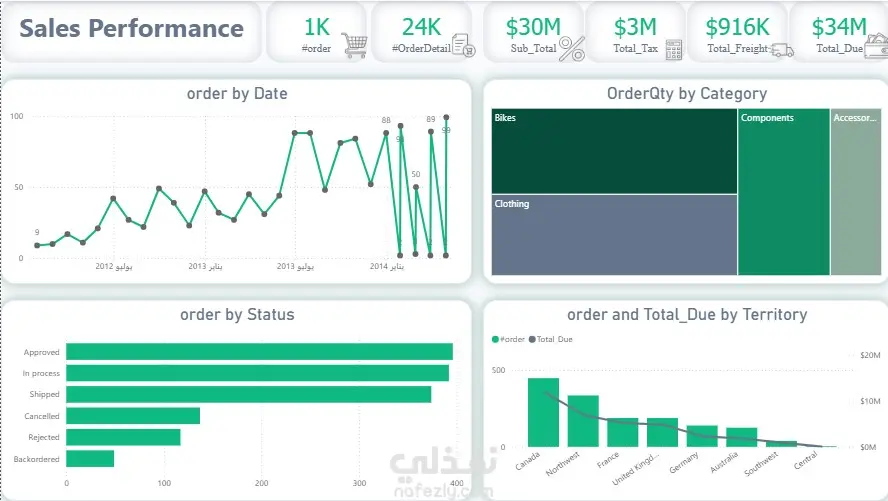Click the order by Date chart title
This screenshot has height=501, width=888.
click(x=237, y=93)
